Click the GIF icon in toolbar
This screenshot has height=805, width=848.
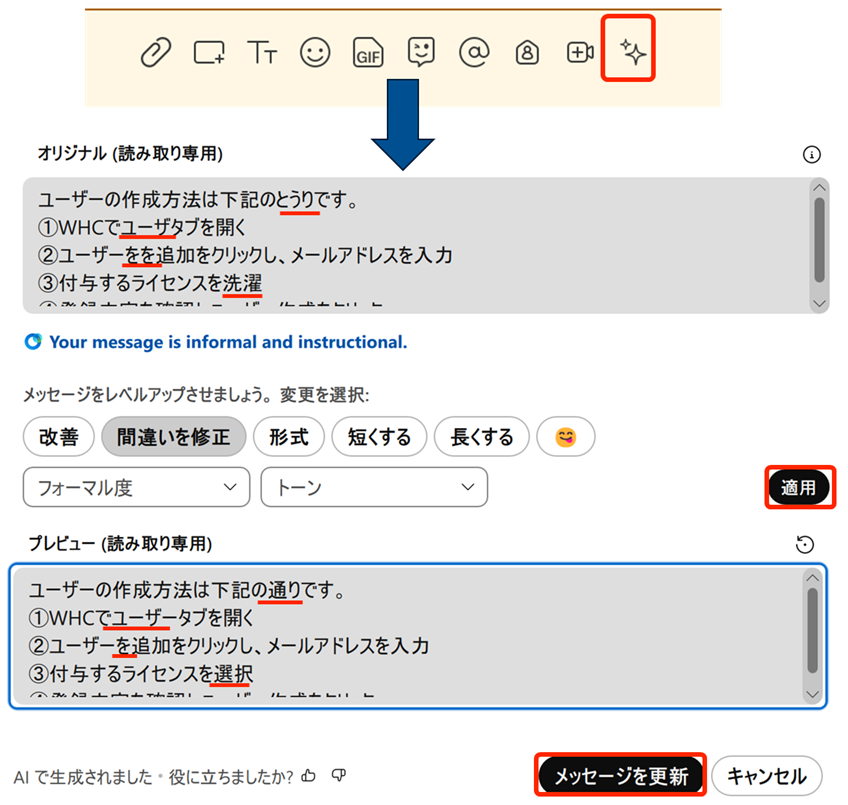(368, 54)
